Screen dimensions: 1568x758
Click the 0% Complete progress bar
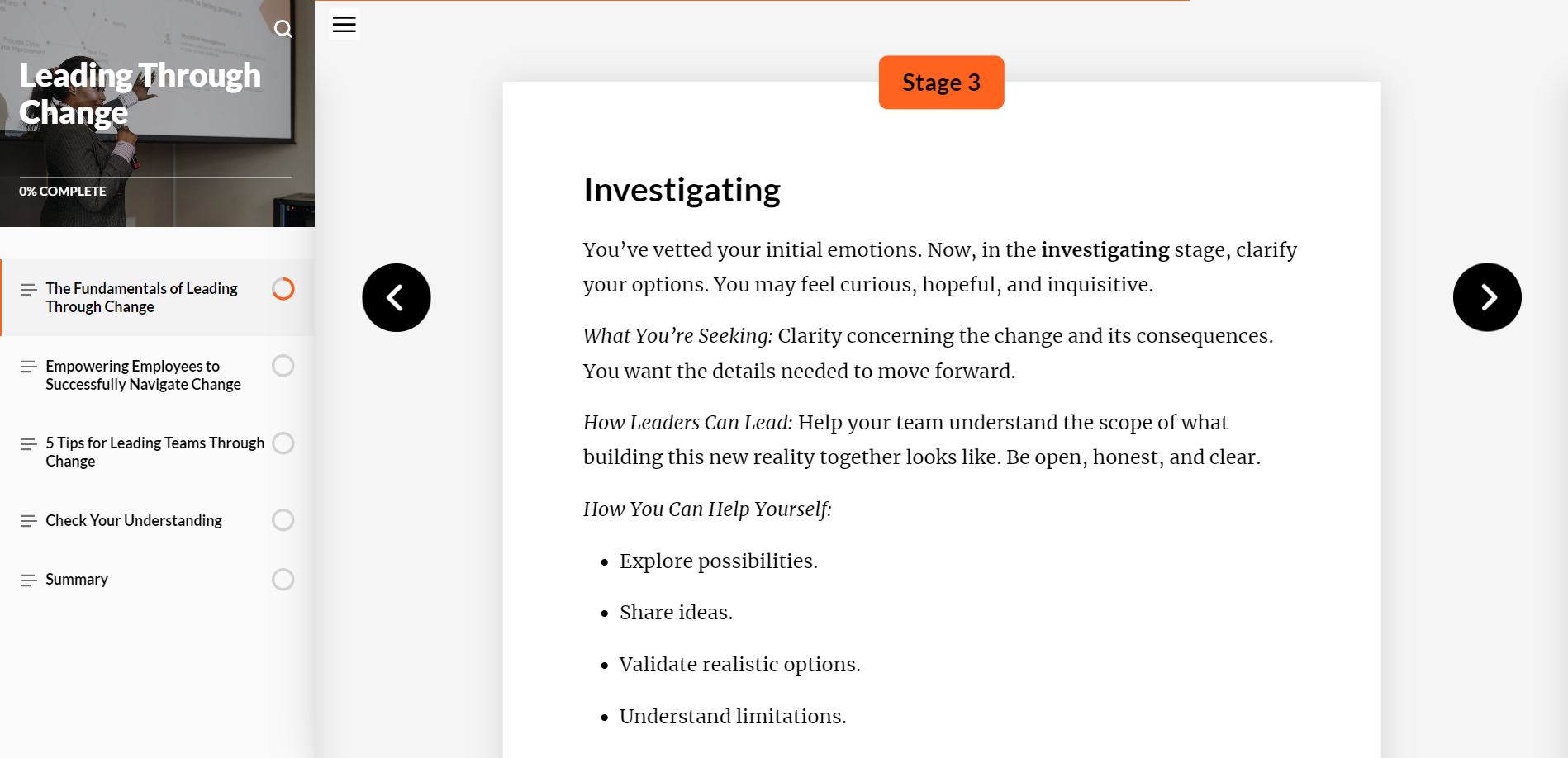(155, 178)
